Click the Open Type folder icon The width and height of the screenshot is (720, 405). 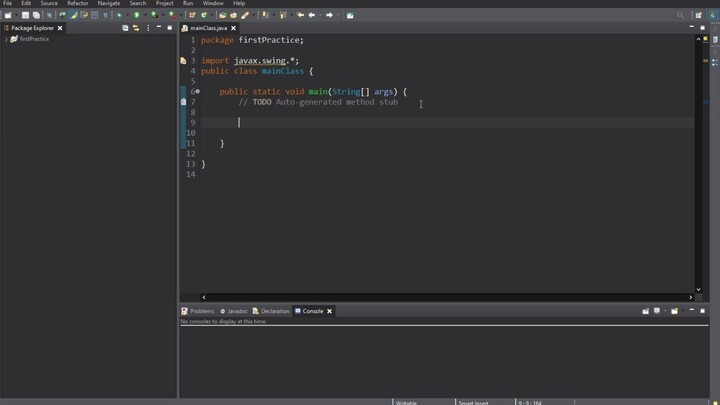222,15
